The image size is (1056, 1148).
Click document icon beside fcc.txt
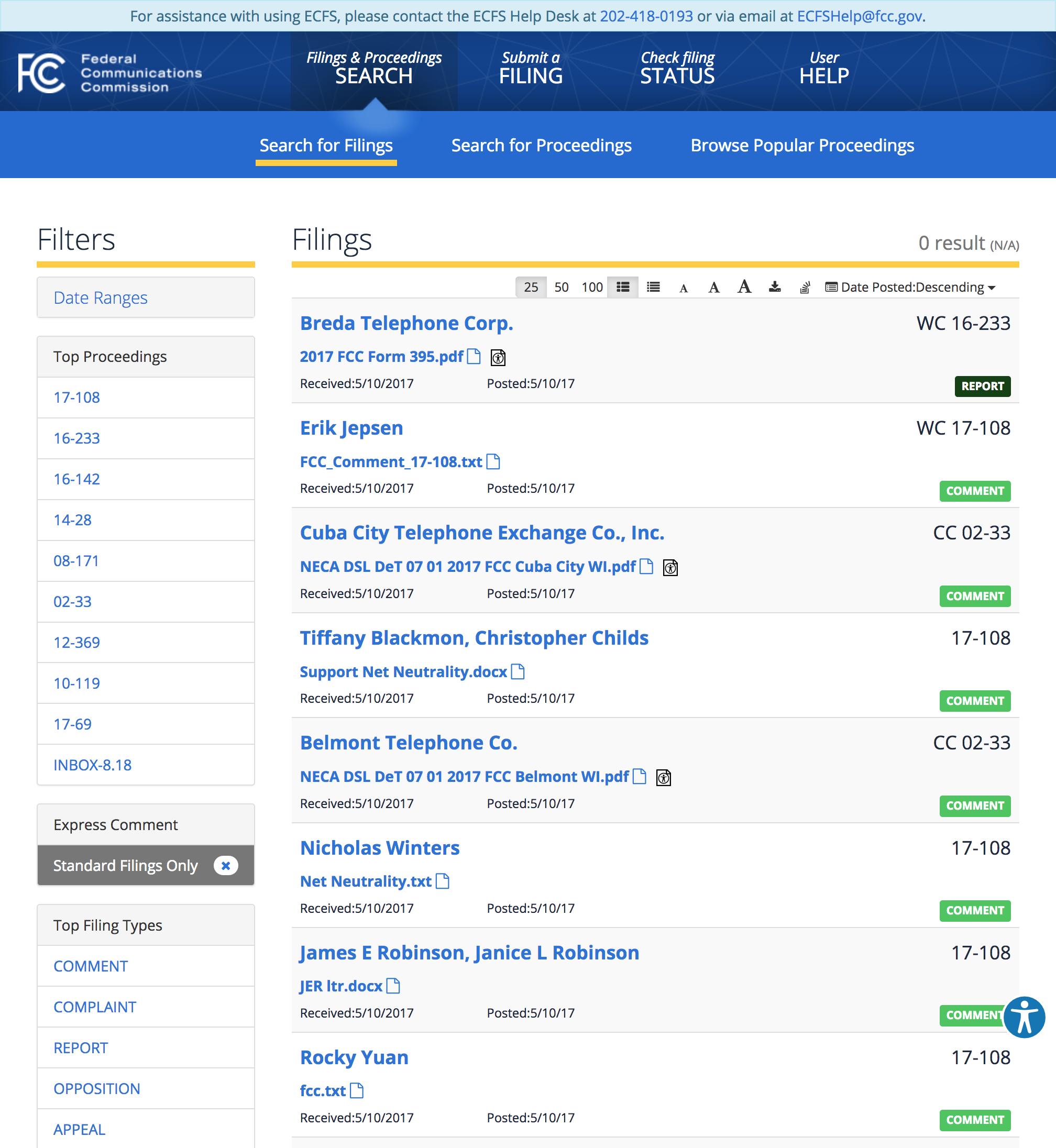[x=357, y=1090]
